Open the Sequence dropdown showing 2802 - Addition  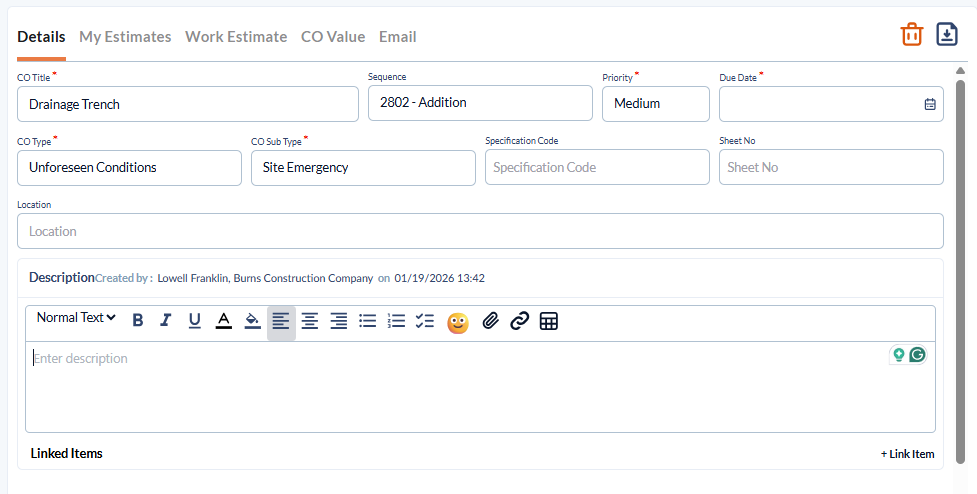(x=480, y=103)
